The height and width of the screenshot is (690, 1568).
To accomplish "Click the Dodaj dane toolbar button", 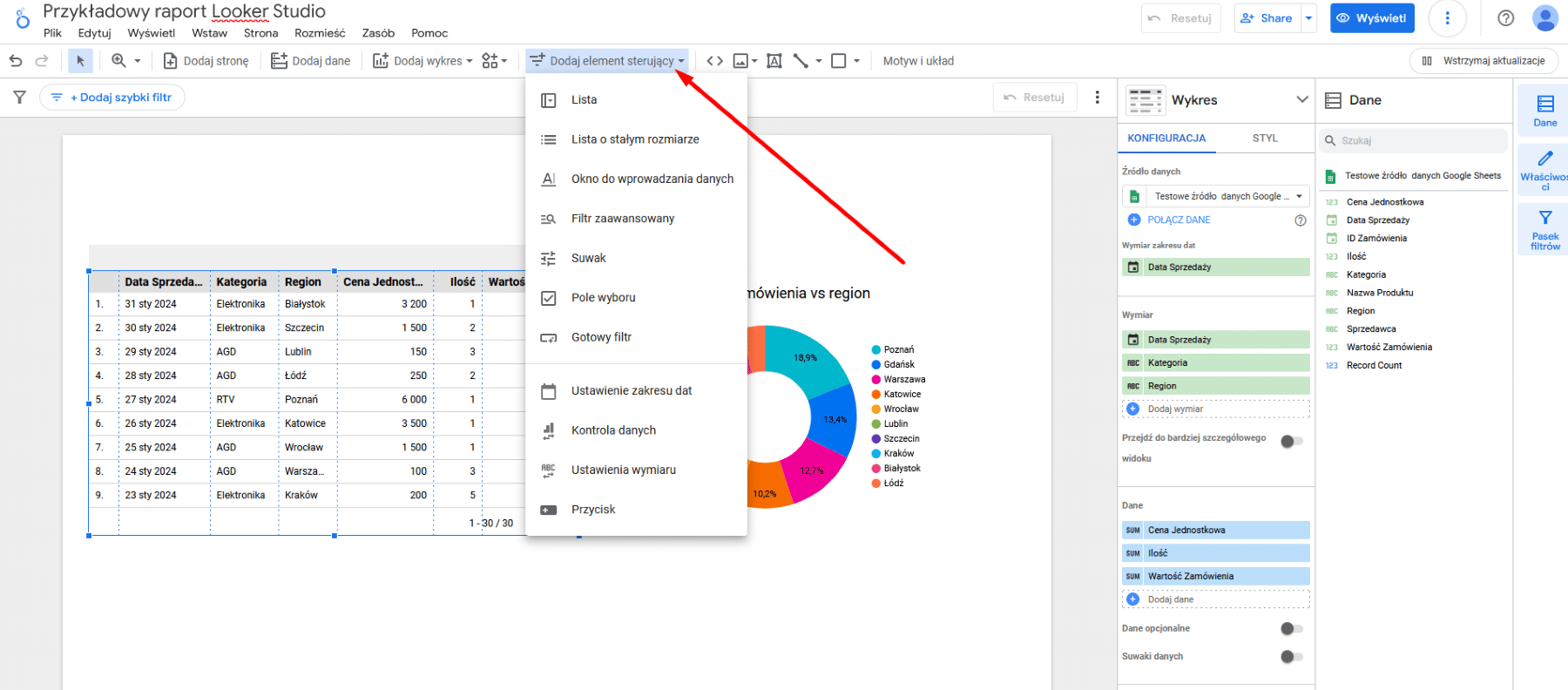I will pos(310,61).
